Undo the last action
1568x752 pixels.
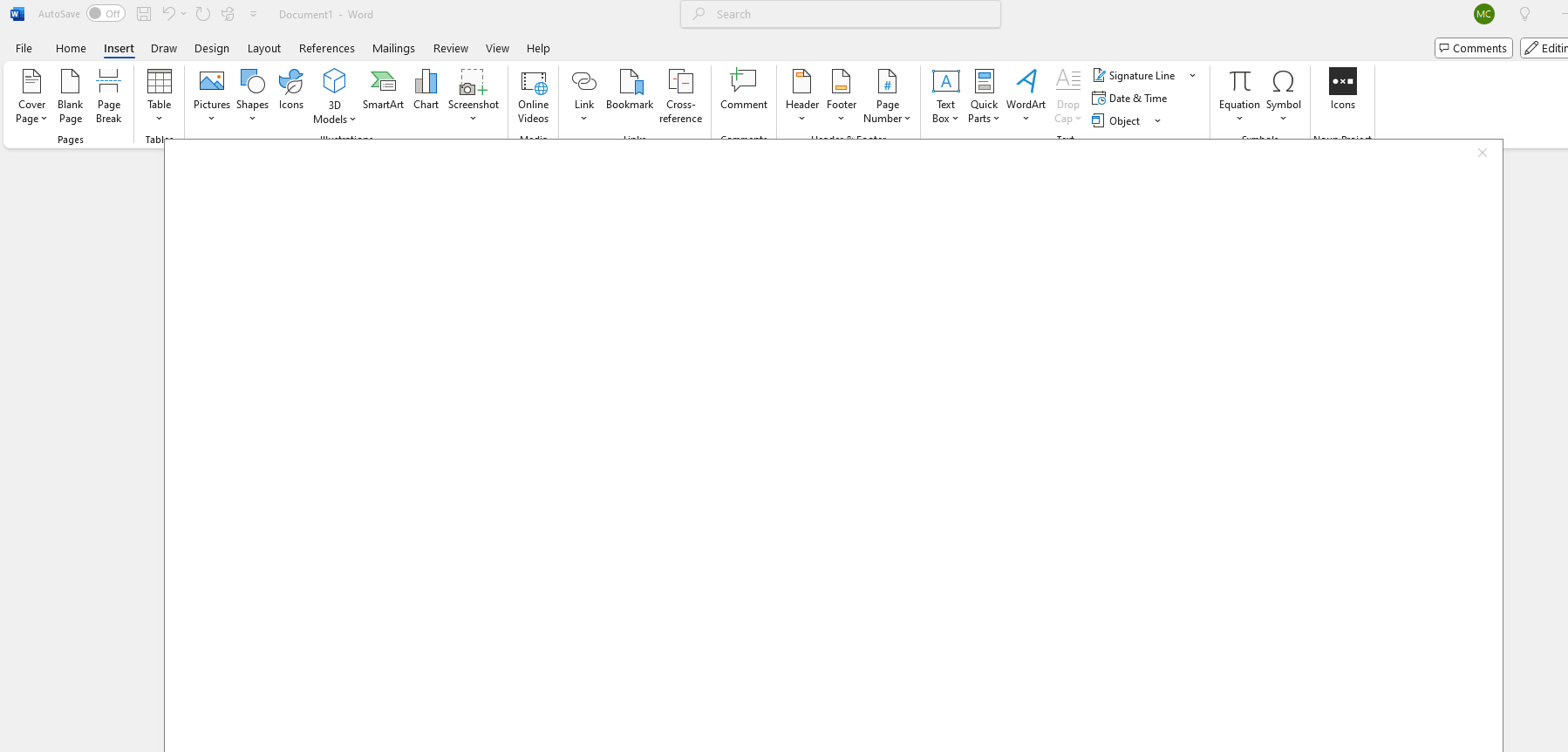pos(169,14)
